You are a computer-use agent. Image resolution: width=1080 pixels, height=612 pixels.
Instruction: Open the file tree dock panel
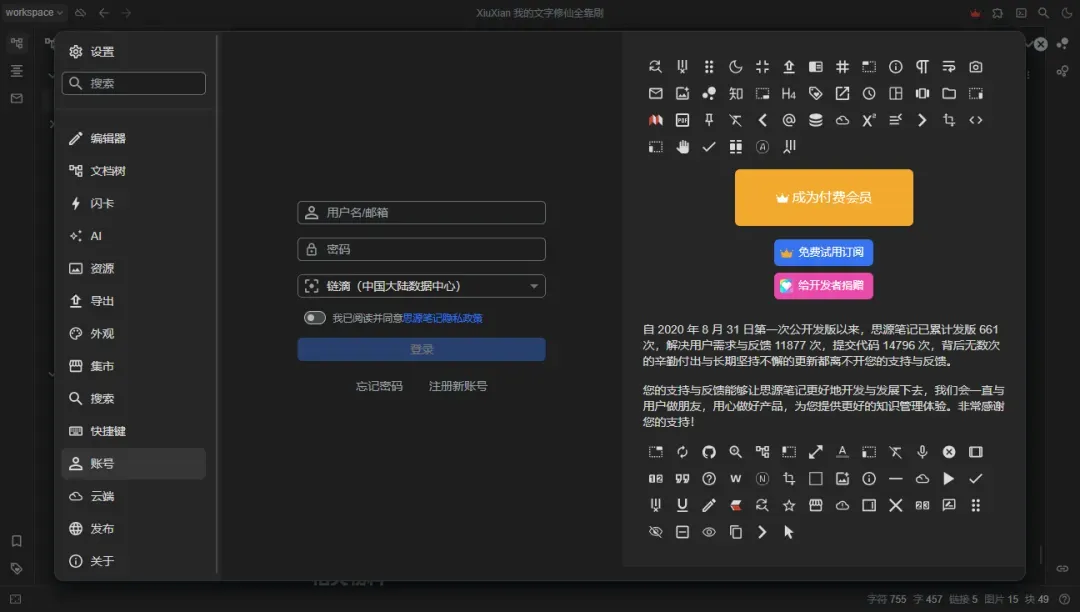pyautogui.click(x=17, y=43)
